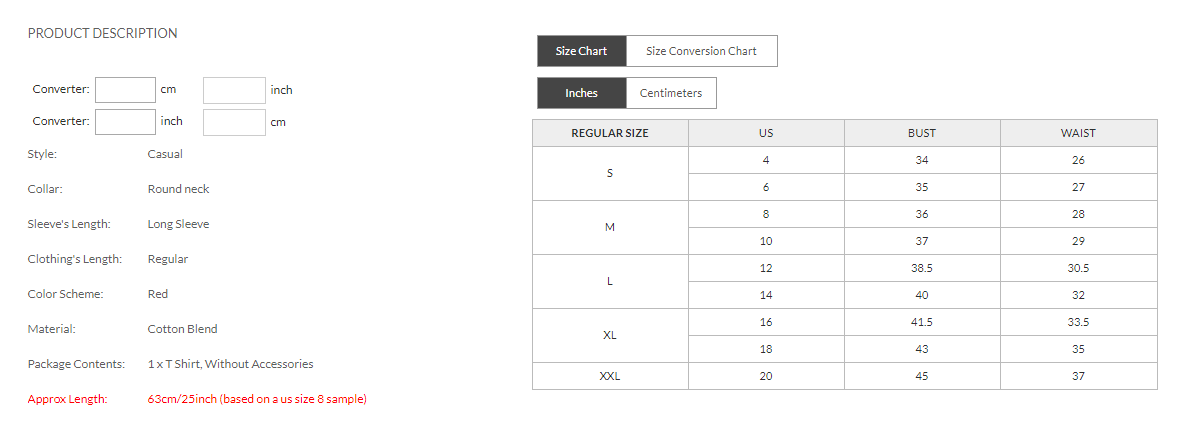
Task: Focus the second converter cm output field
Action: (x=234, y=122)
